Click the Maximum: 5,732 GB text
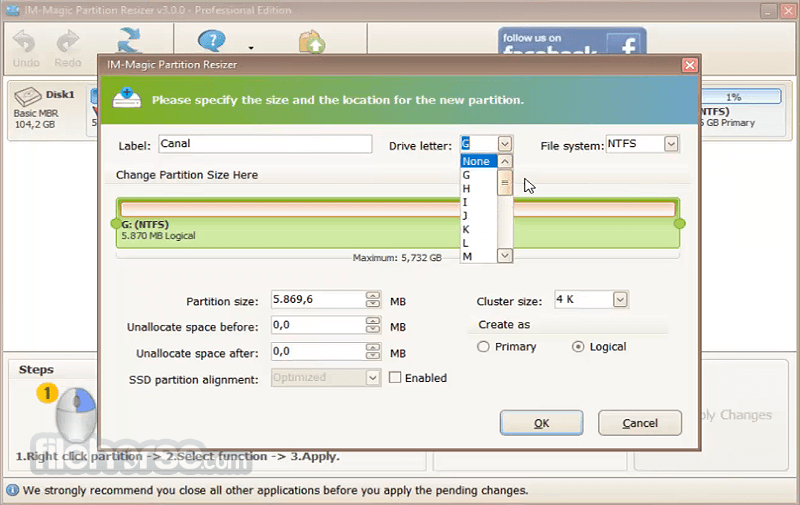800x505 pixels. click(397, 258)
